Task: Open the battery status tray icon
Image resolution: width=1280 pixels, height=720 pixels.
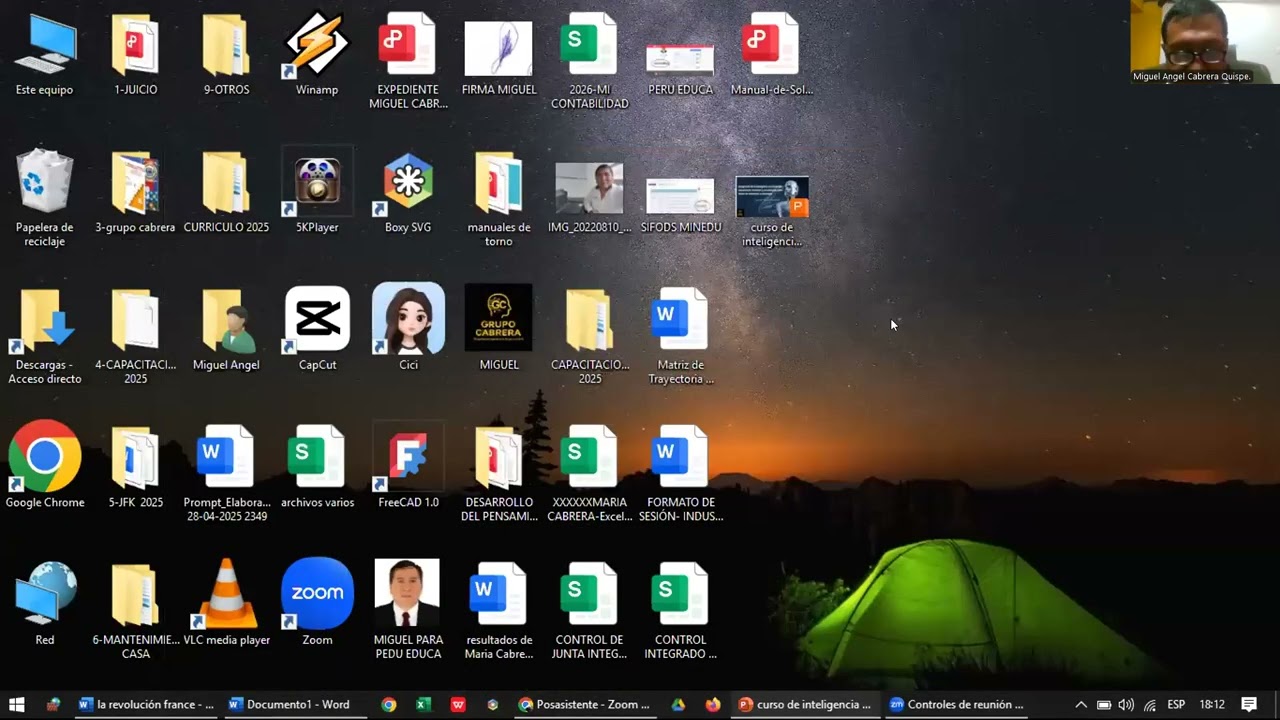Action: [1104, 704]
